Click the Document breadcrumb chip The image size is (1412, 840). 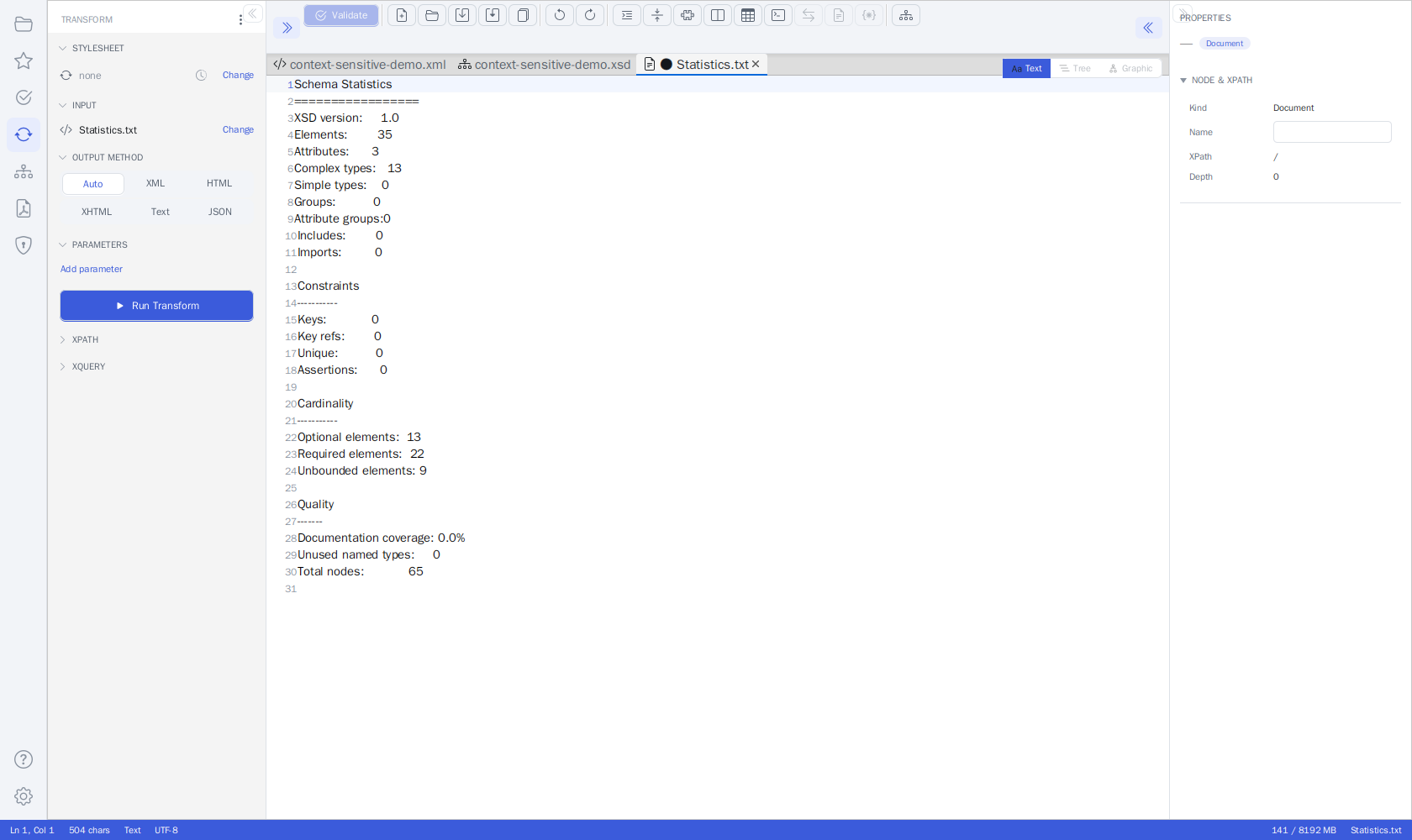(1225, 44)
